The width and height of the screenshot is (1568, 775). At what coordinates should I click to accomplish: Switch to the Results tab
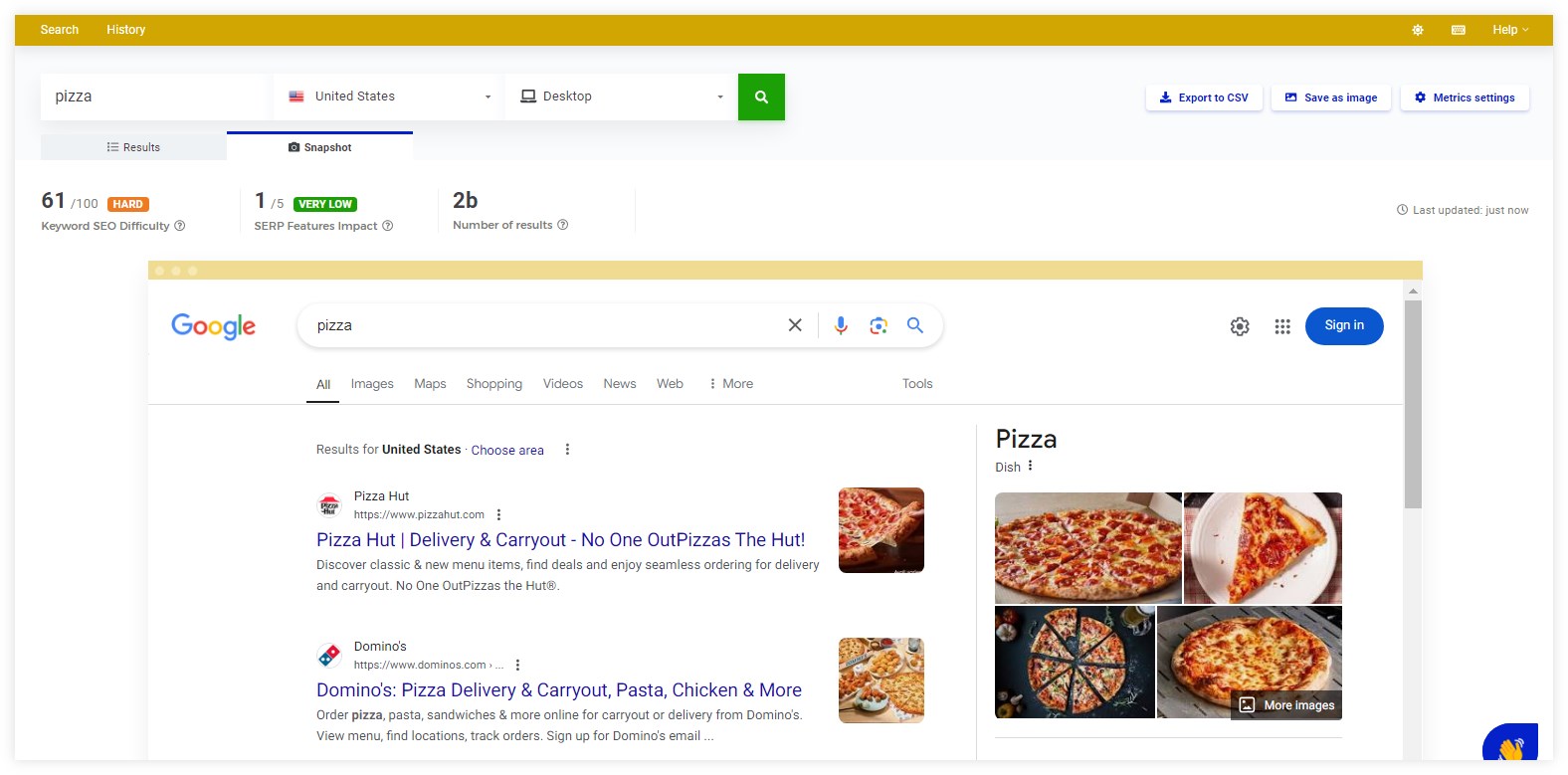click(x=133, y=147)
